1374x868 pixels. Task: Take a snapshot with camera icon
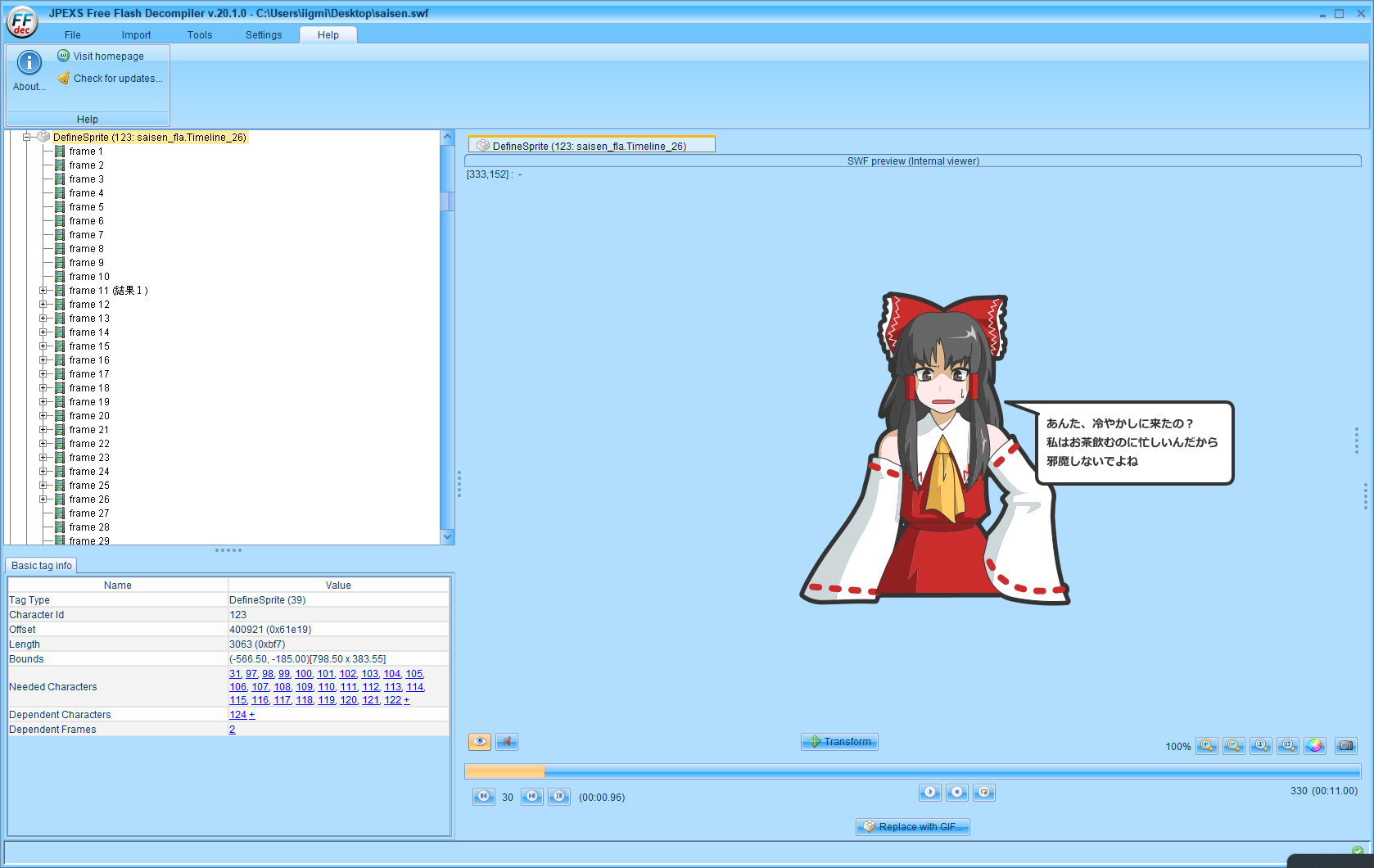1346,745
